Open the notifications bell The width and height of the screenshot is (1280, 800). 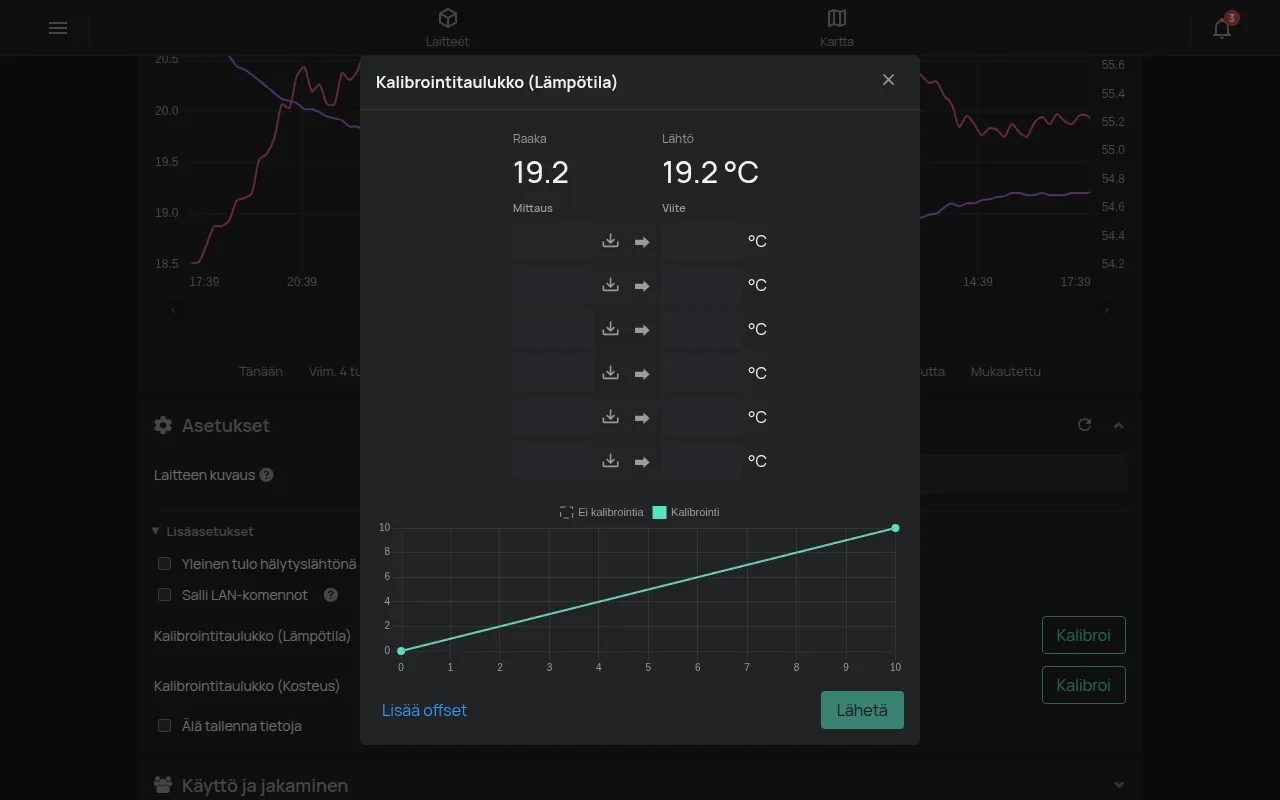tap(1222, 28)
